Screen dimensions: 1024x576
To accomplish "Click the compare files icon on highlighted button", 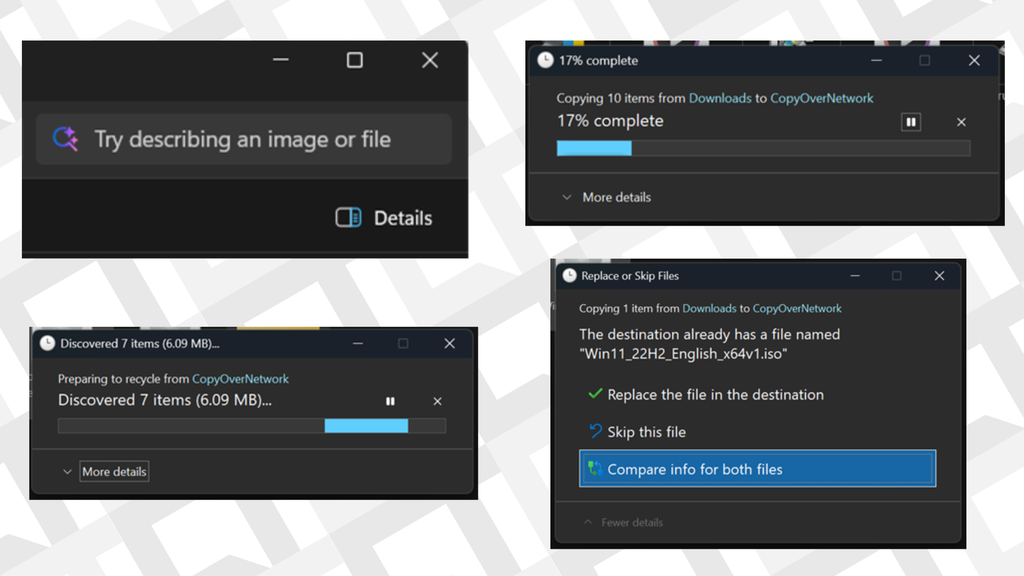I will coord(595,468).
